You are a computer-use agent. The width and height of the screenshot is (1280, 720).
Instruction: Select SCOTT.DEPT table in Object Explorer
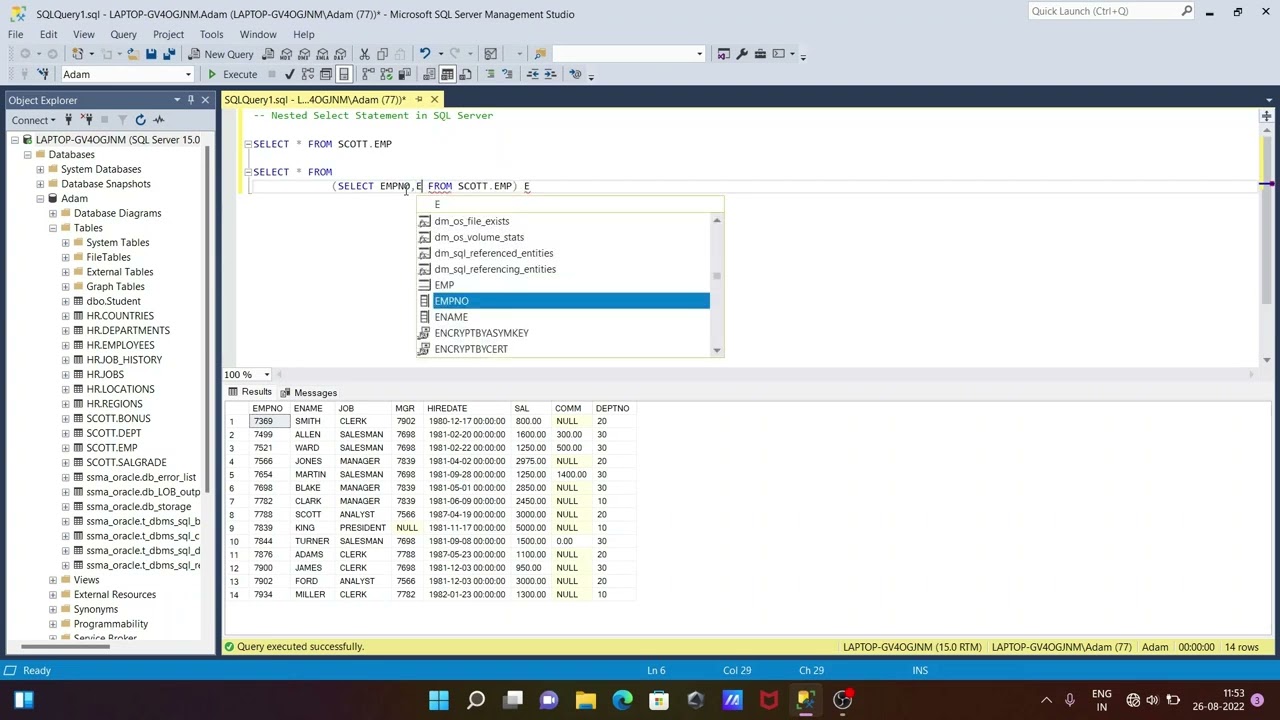point(113,433)
